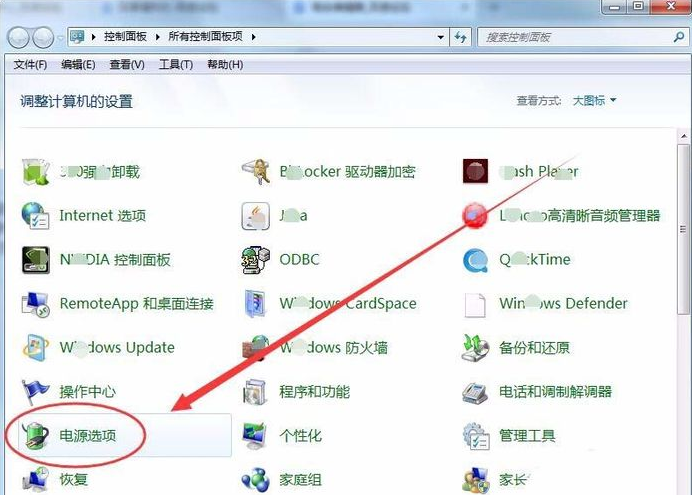Open the 文件(F) menu
The image size is (692, 495).
pos(30,65)
